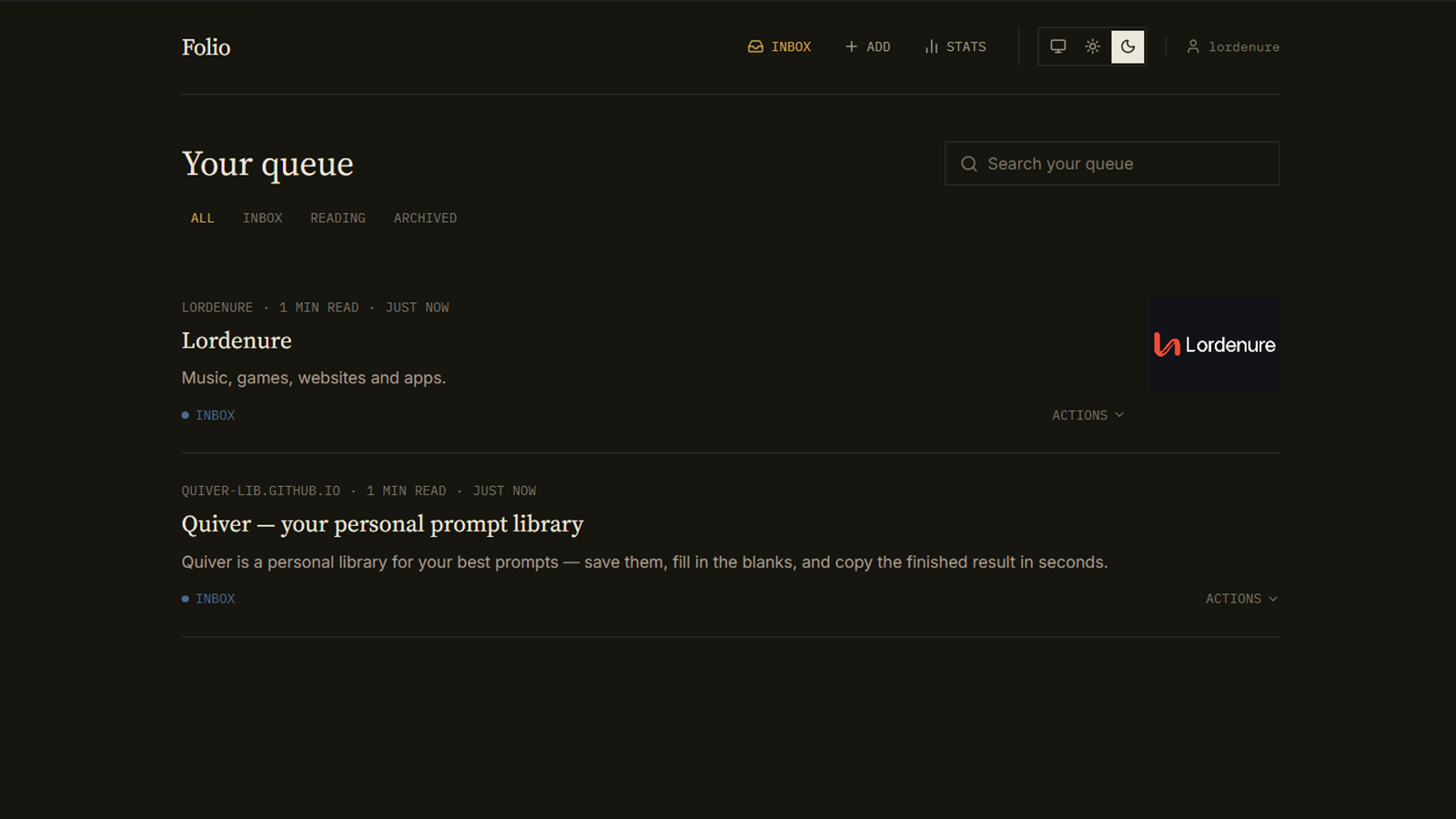Click the blue Inbox status dot on Lordenure
Screen dimensions: 1456x819
coord(186,415)
